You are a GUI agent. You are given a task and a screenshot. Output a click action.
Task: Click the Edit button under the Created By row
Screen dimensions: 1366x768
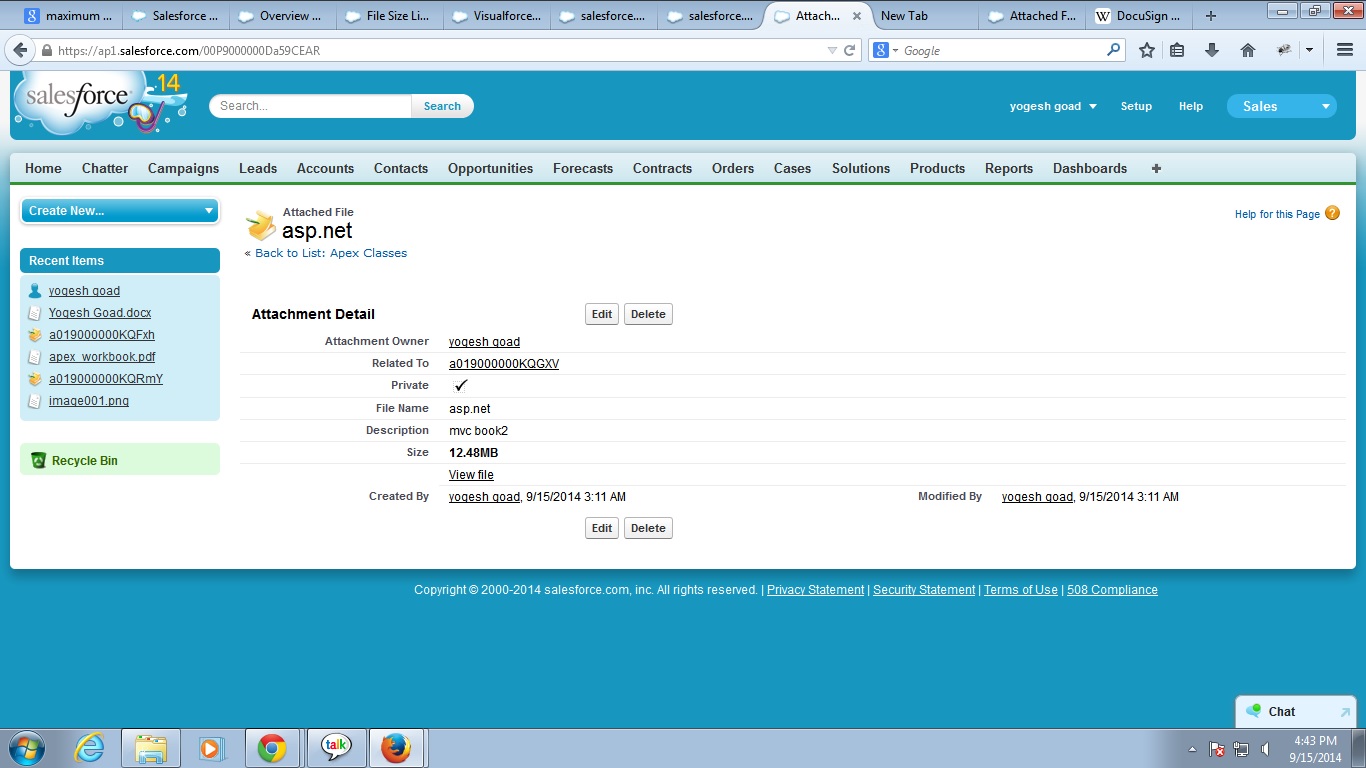pos(602,528)
